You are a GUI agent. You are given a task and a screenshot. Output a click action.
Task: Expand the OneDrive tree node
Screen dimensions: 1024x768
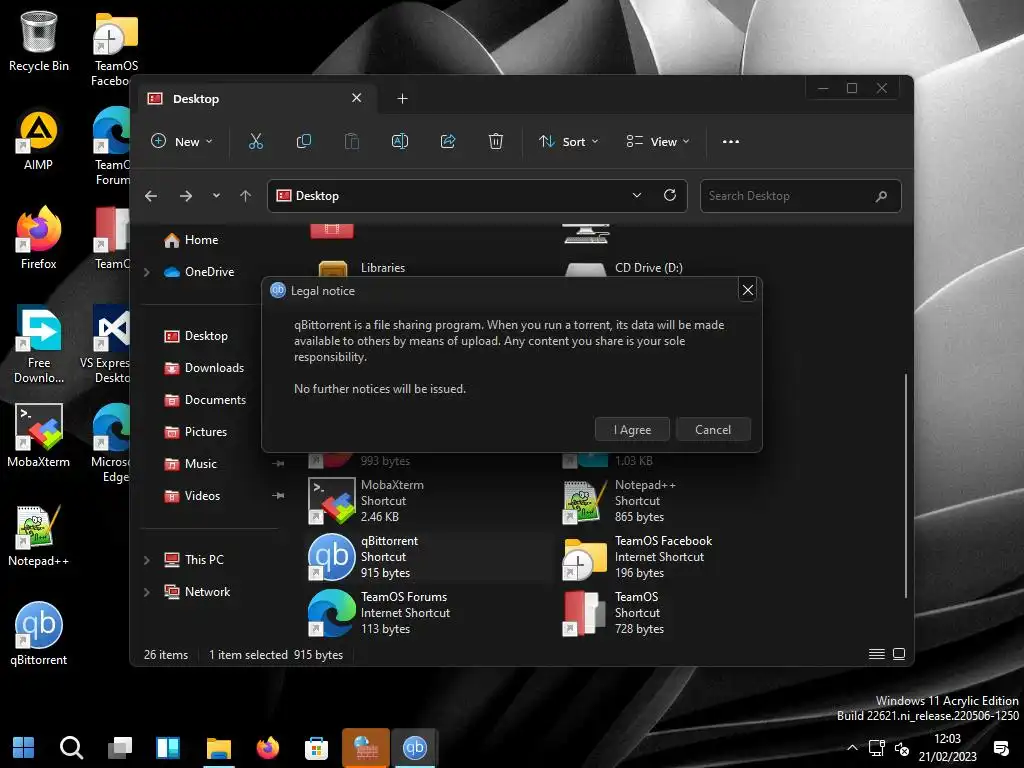click(x=147, y=272)
